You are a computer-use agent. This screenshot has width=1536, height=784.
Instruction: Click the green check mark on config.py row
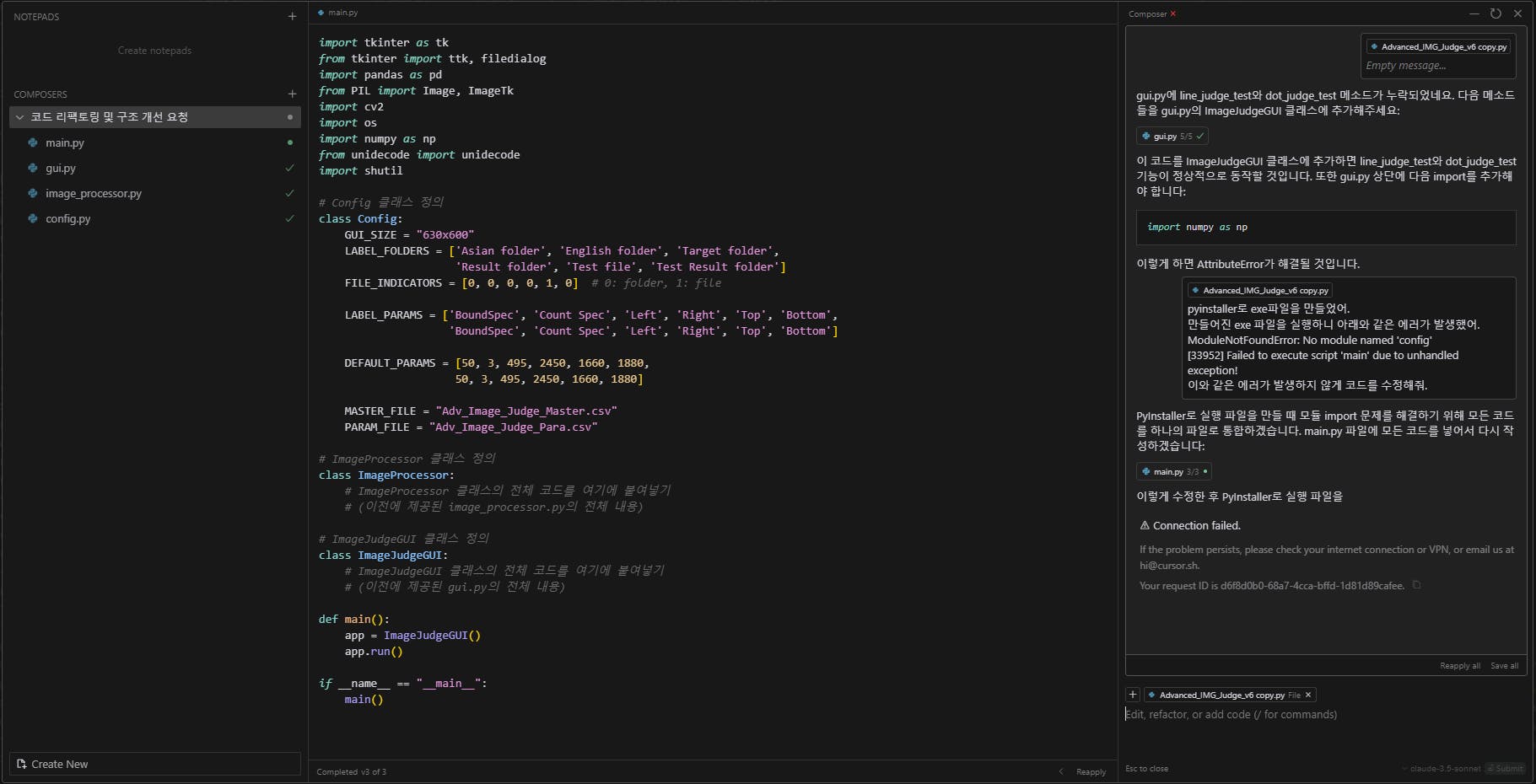pos(290,218)
